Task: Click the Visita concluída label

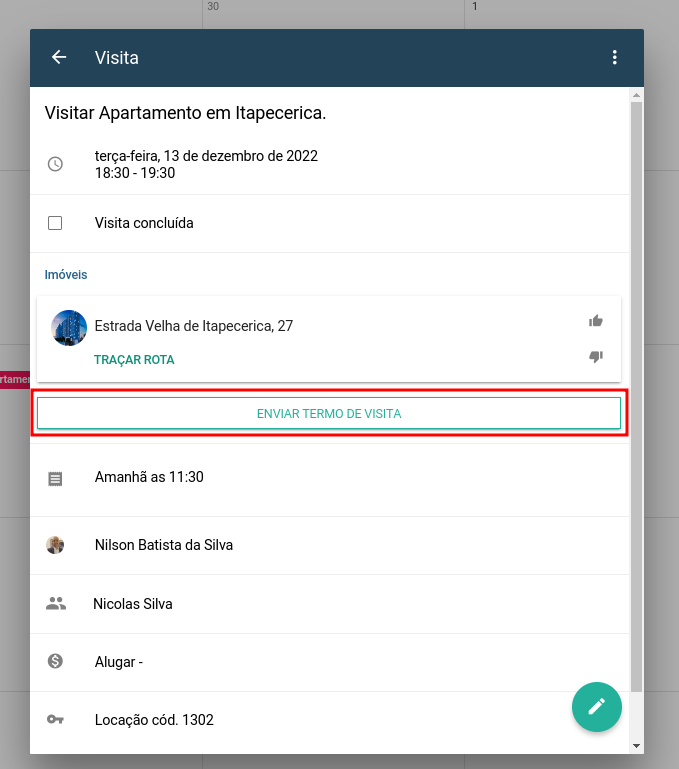Action: [144, 223]
